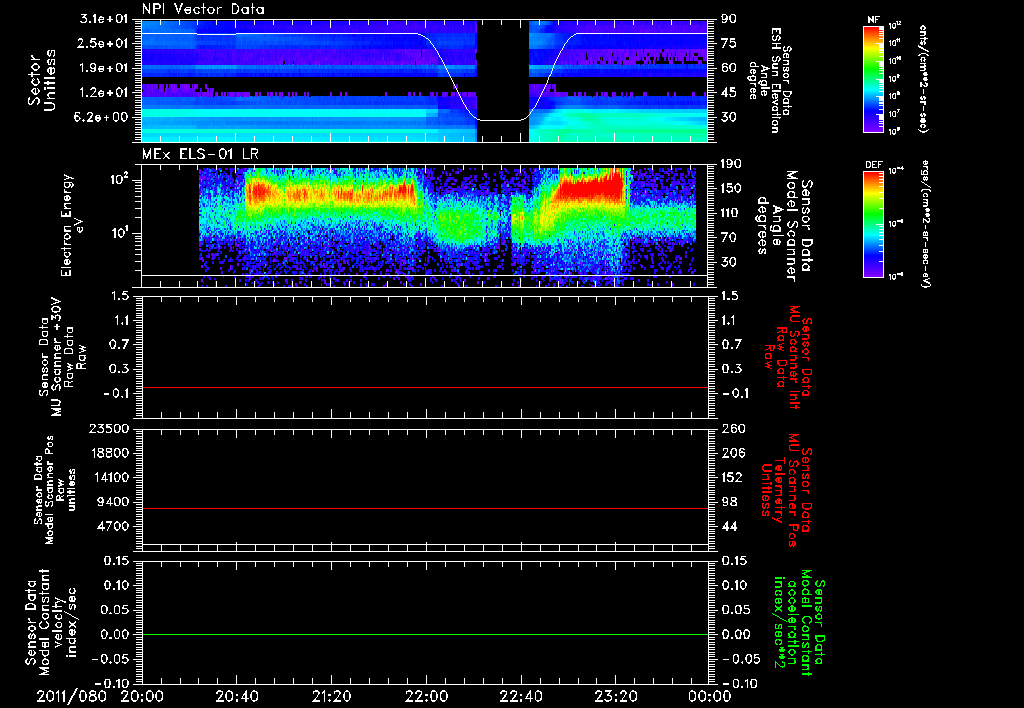Click the cnts/(cm**2-sr-sec) units label
This screenshot has width=1024, height=708.
923,79
